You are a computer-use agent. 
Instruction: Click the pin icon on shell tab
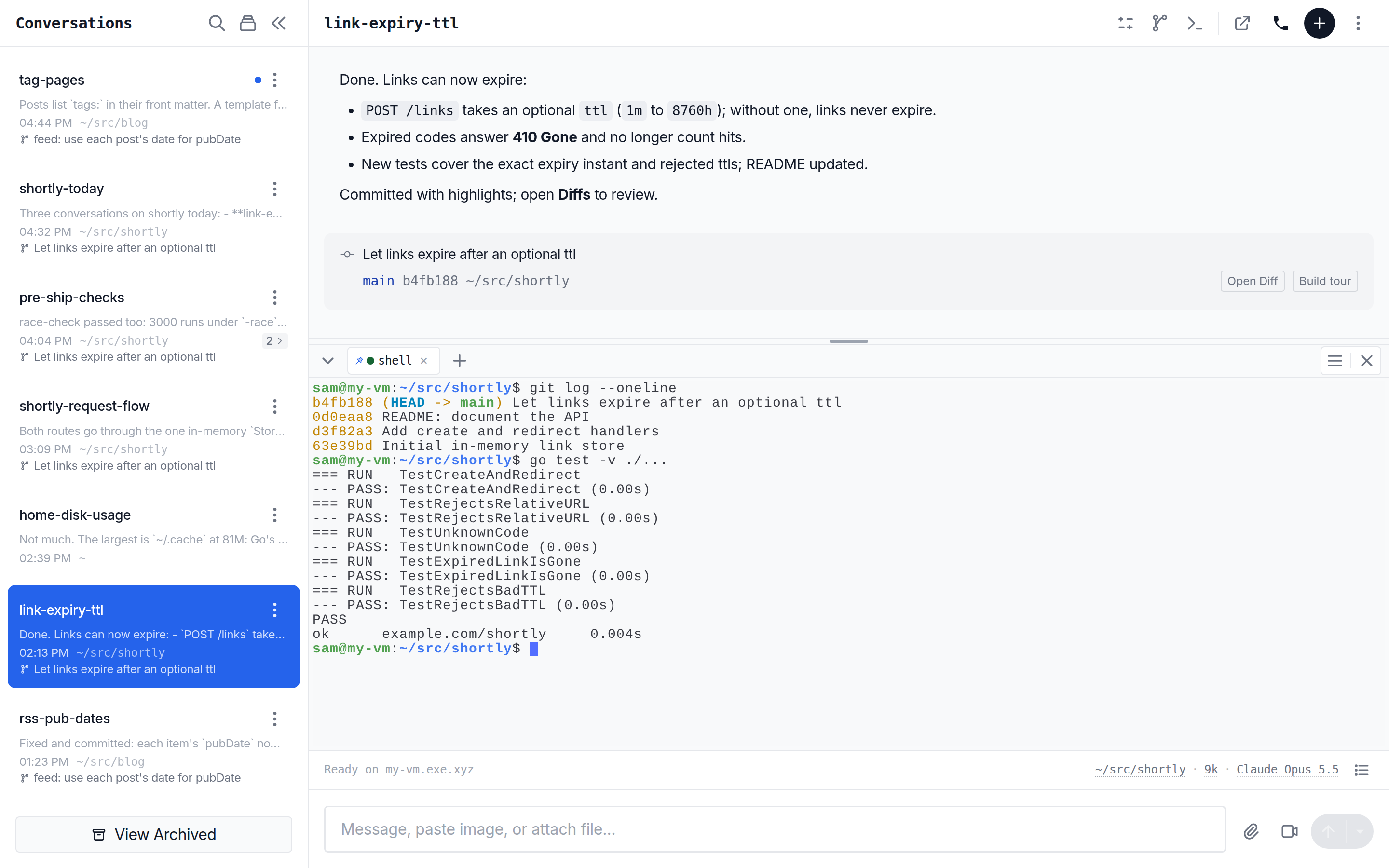(359, 361)
